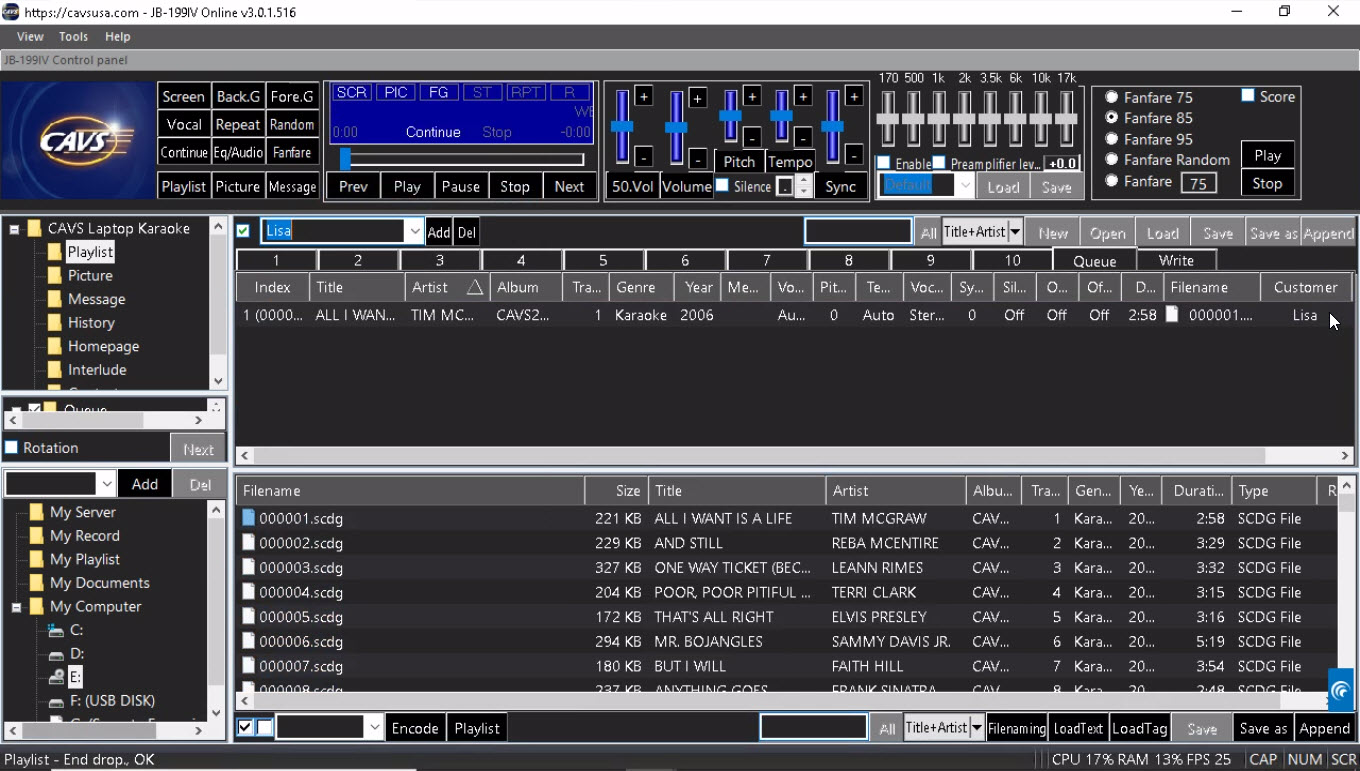The height and width of the screenshot is (771, 1360).
Task: Open the Help menu
Action: pyautogui.click(x=117, y=36)
